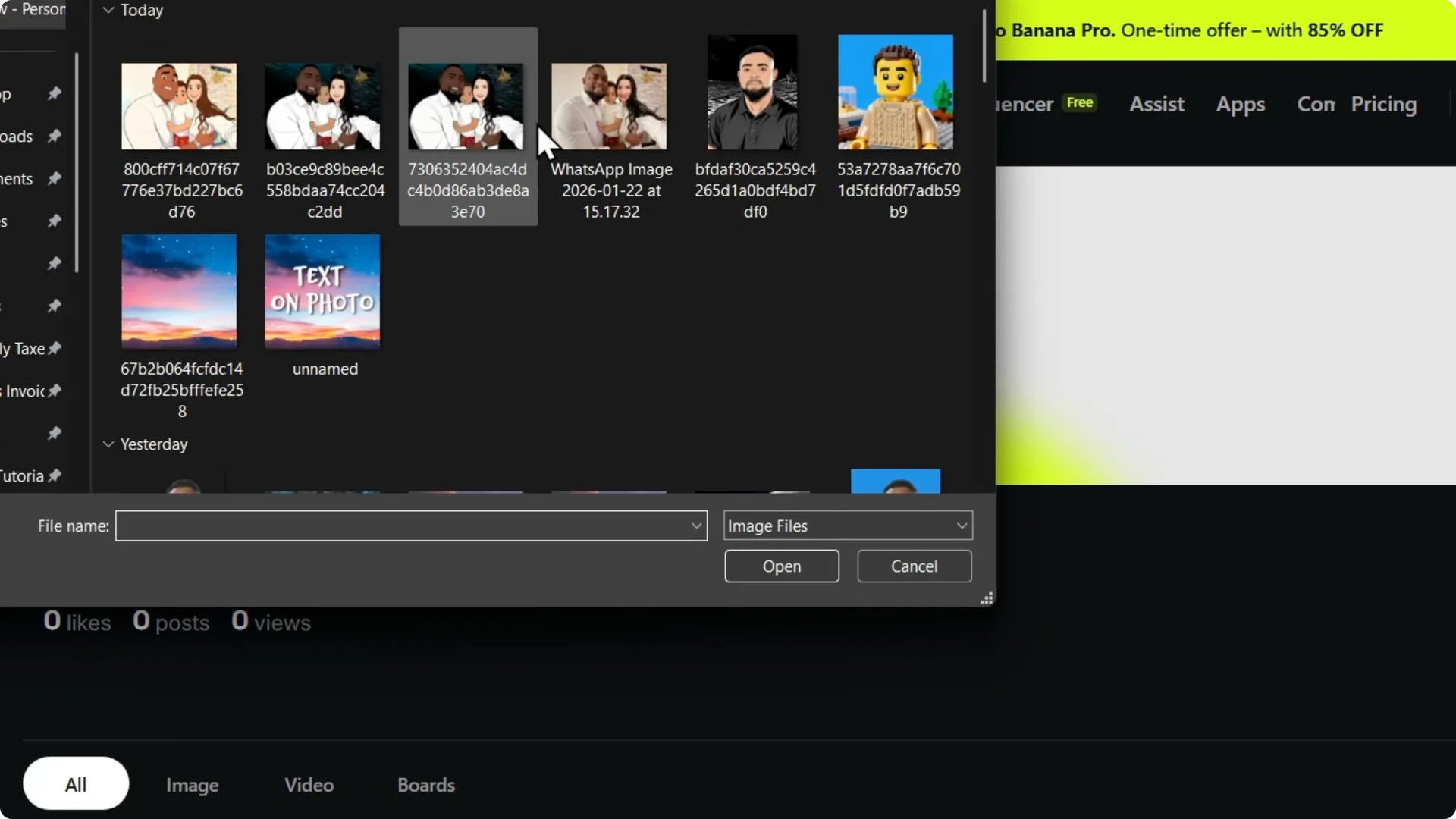Viewport: 1456px width, 819px height.
Task: Enable the Boards filter
Action: click(426, 785)
